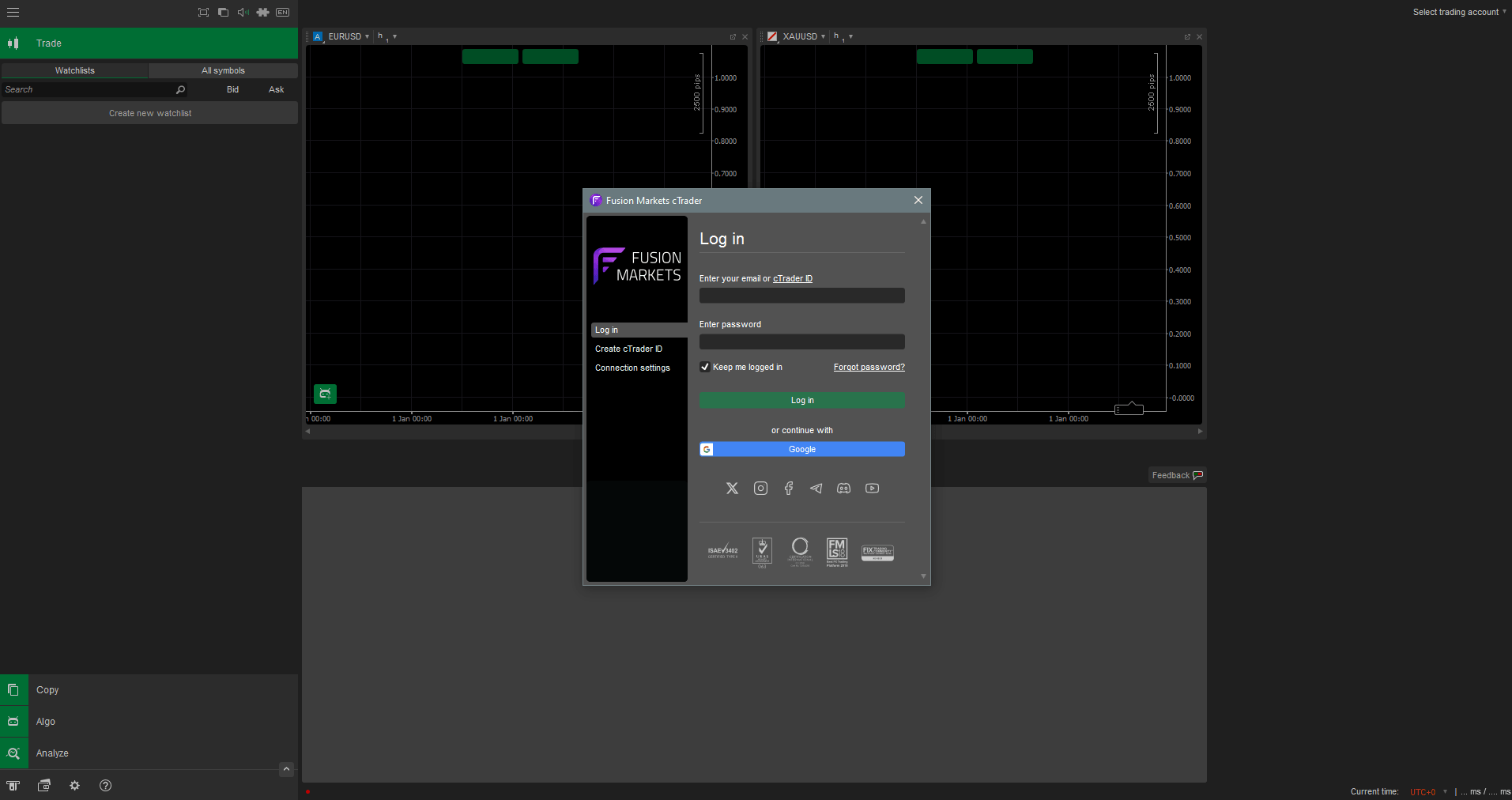Click the ISAE 3402 certification badge
Screen dimensions: 1512x800
point(722,552)
